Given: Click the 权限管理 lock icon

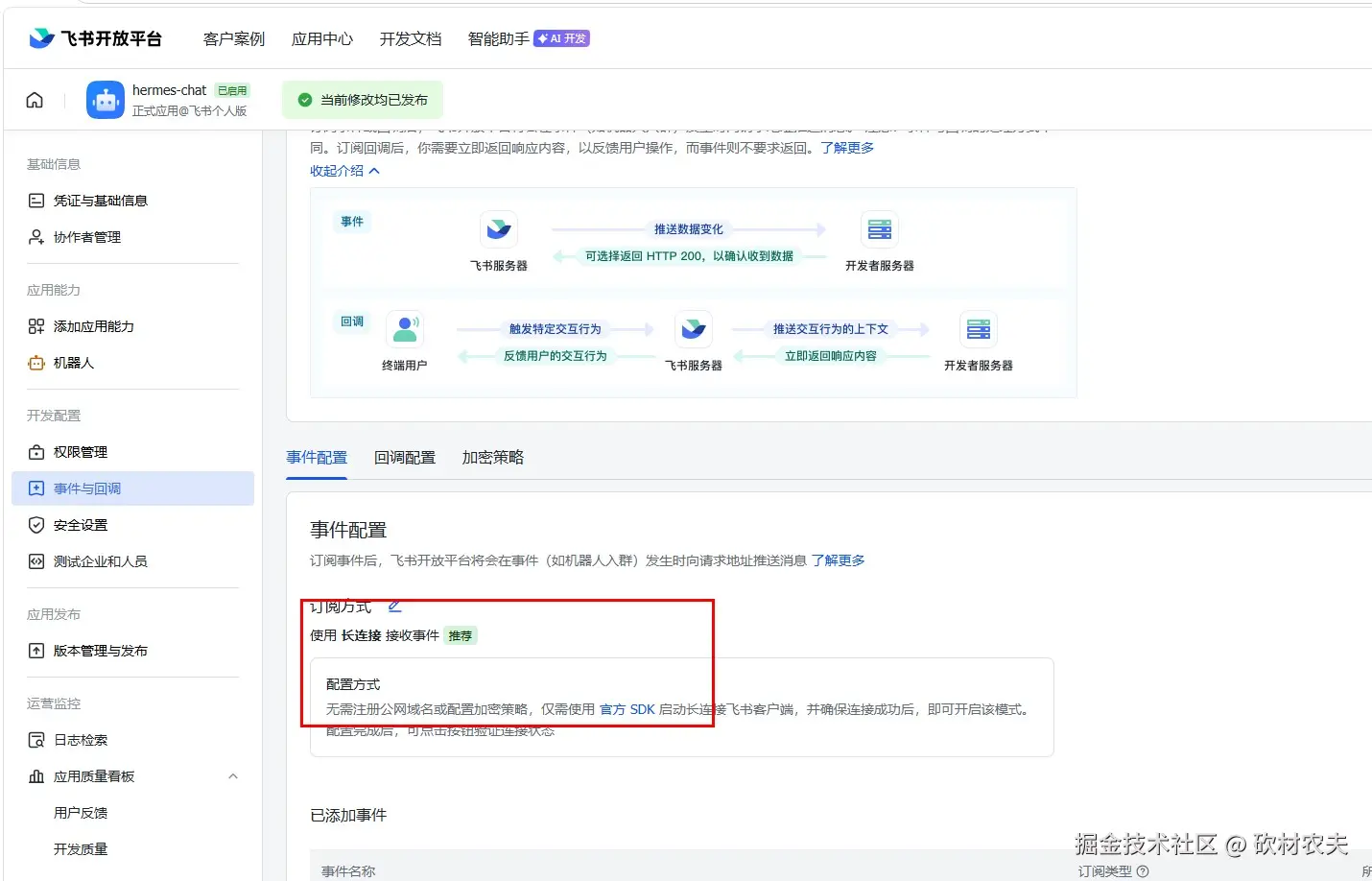Looking at the screenshot, I should (36, 452).
